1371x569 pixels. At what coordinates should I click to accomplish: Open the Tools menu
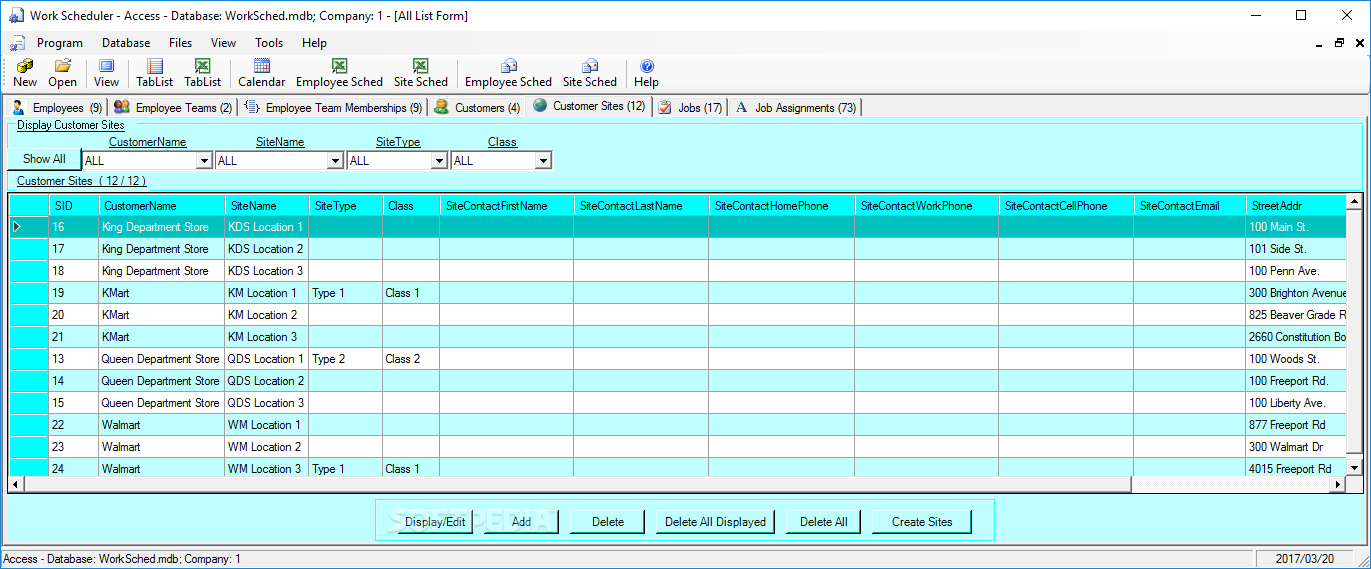point(269,43)
